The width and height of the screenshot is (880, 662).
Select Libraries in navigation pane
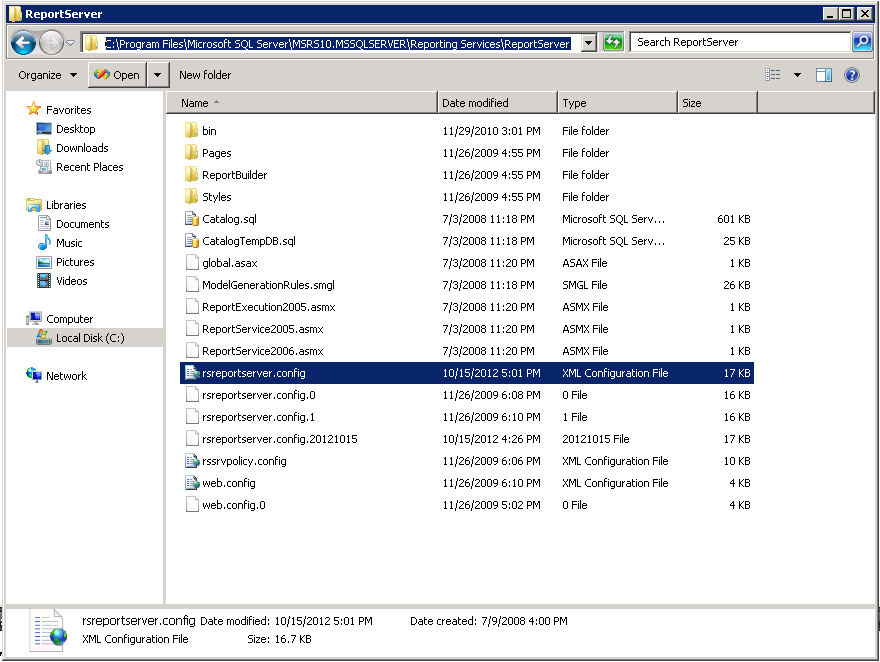tap(66, 205)
